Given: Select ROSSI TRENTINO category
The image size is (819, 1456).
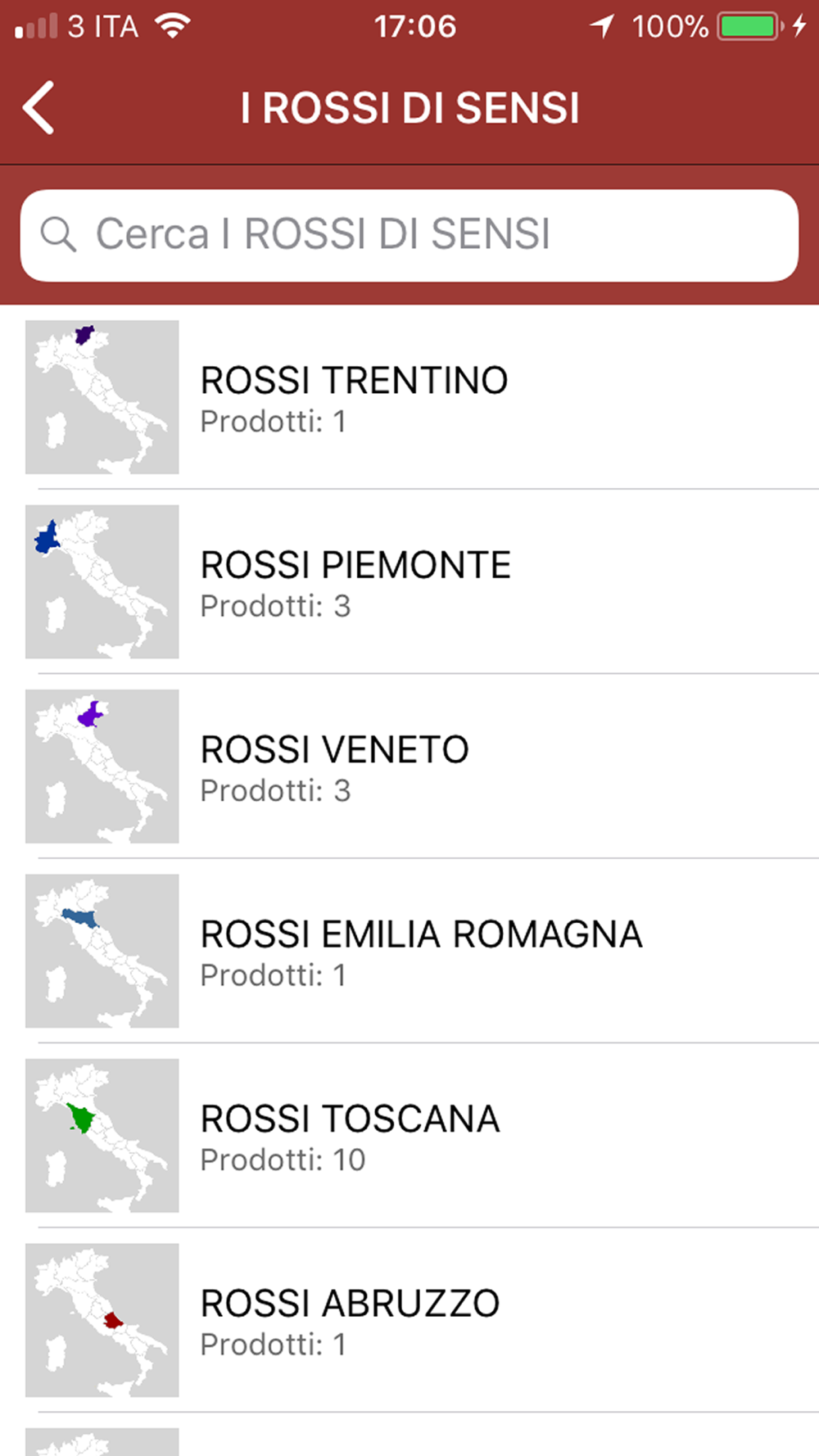Looking at the screenshot, I should tap(409, 397).
